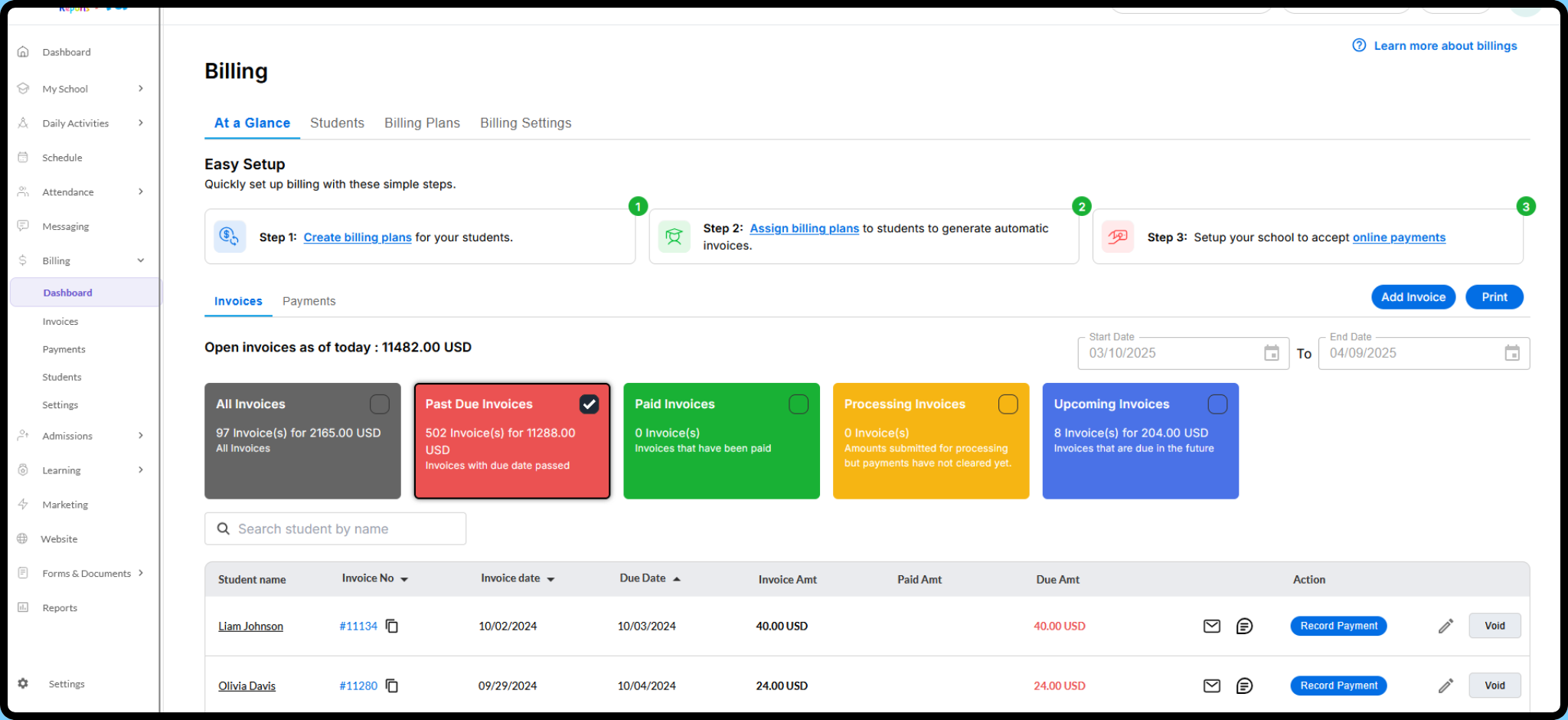The image size is (1568, 720).
Task: Expand the My School submenu chevron
Action: click(141, 88)
